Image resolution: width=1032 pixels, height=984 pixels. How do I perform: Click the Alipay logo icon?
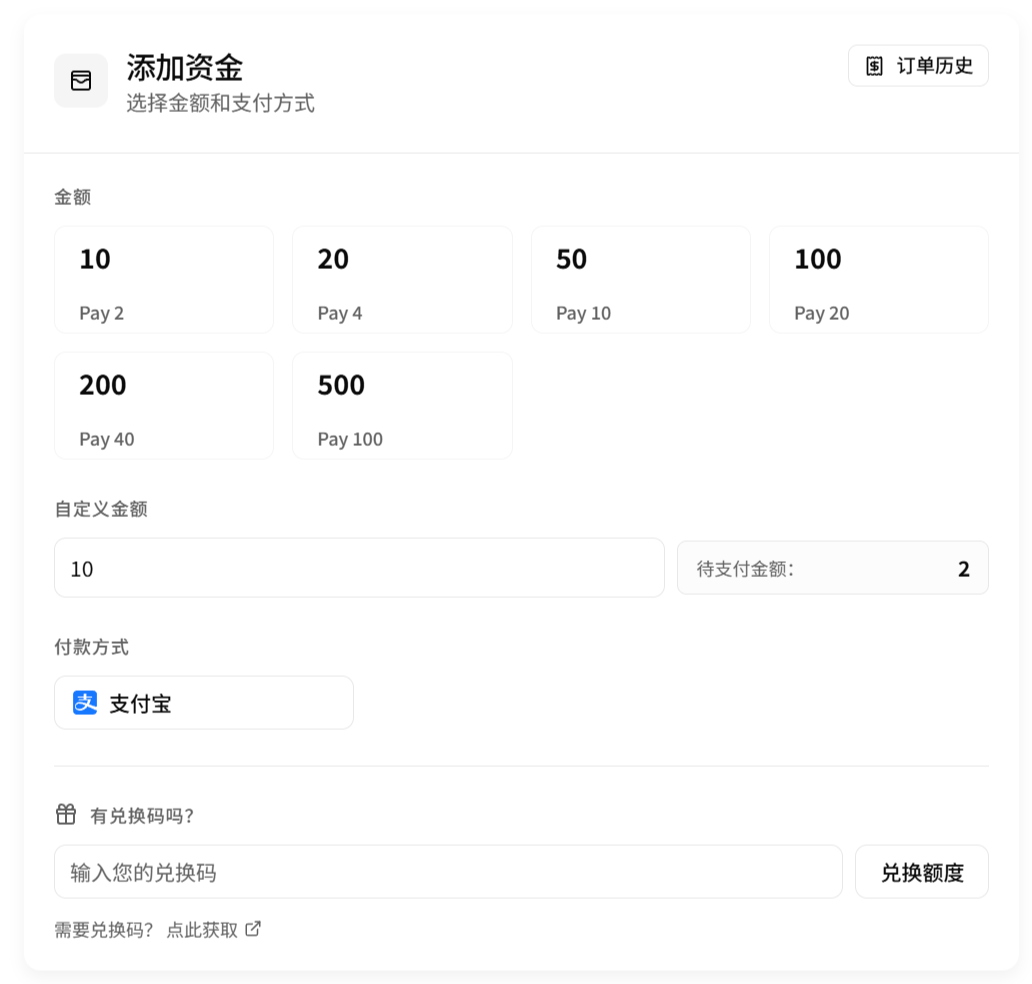click(85, 703)
